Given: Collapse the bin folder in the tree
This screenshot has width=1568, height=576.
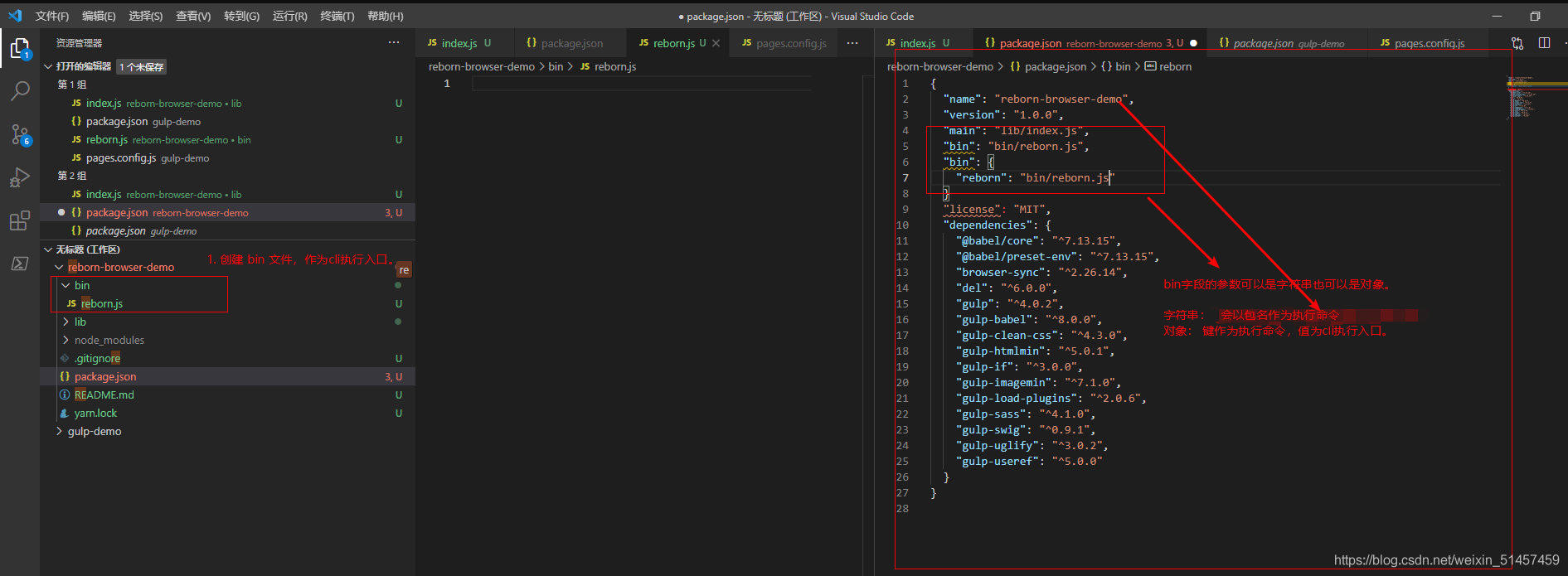Looking at the screenshot, I should tap(66, 285).
